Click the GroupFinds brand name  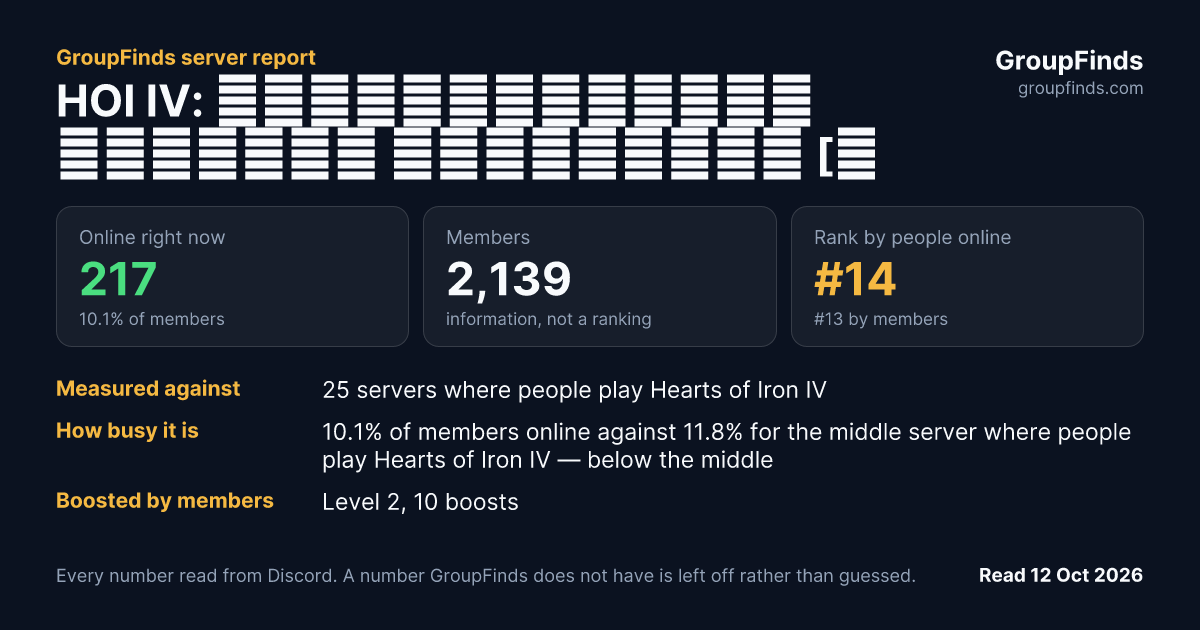point(1069,60)
